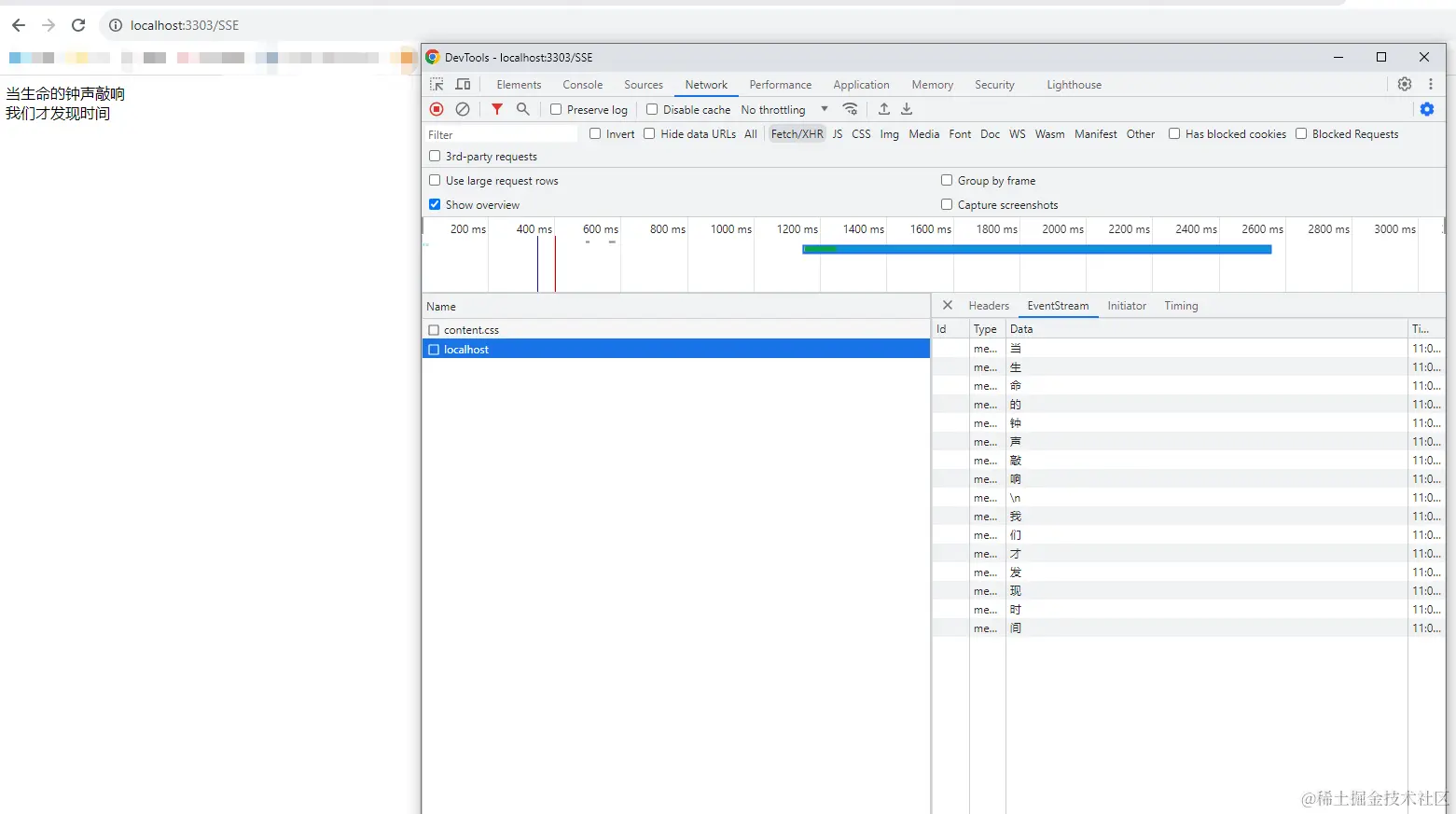Check Group by frame

pyautogui.click(x=946, y=180)
